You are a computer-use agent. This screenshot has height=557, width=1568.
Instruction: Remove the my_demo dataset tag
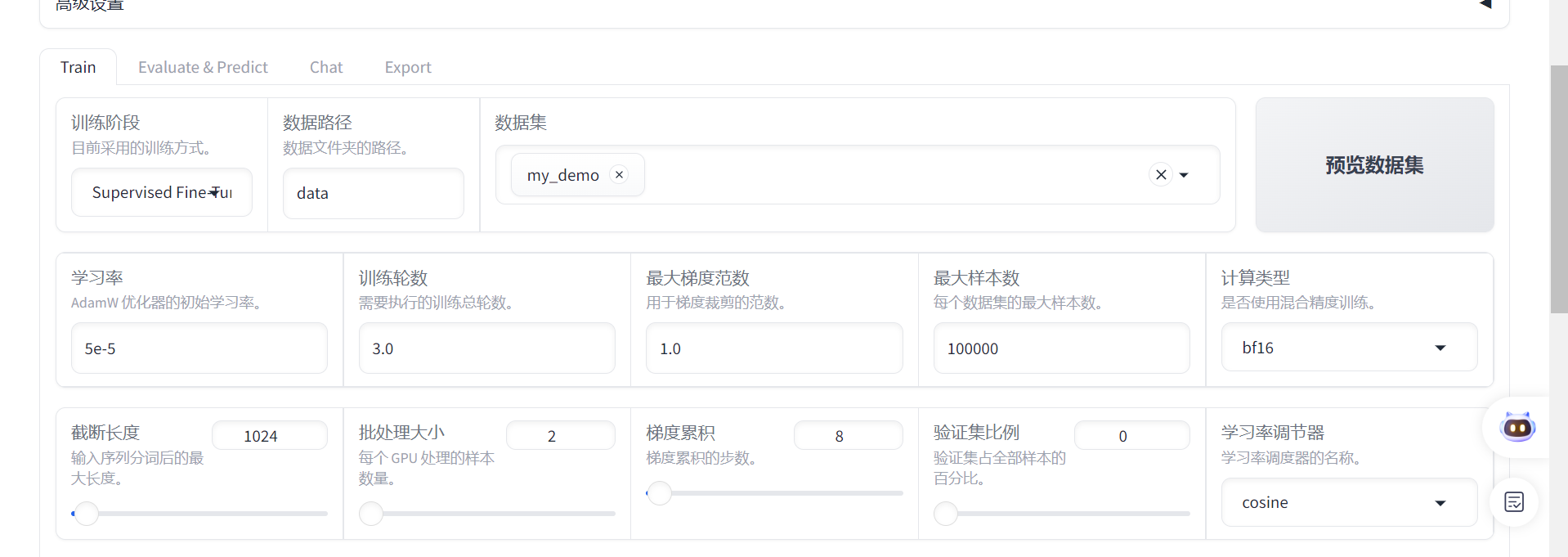[619, 174]
